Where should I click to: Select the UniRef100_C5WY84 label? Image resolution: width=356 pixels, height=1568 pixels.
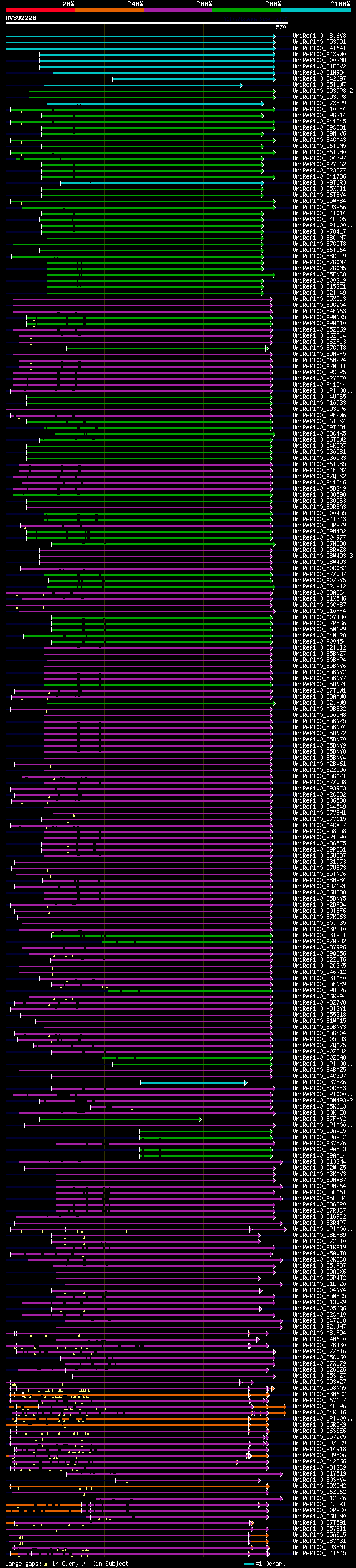[319, 201]
